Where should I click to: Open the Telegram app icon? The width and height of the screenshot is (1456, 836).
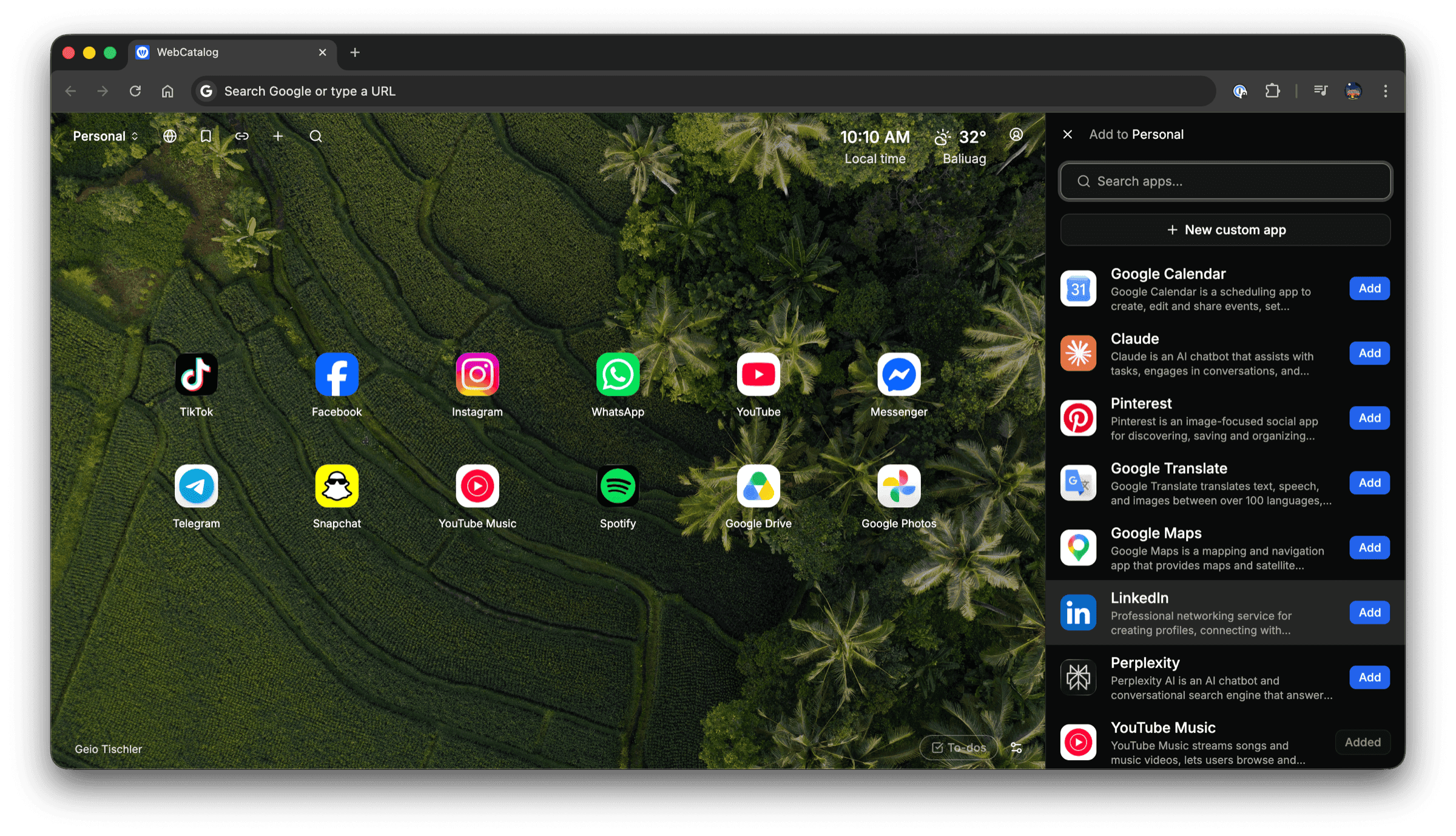click(x=196, y=486)
